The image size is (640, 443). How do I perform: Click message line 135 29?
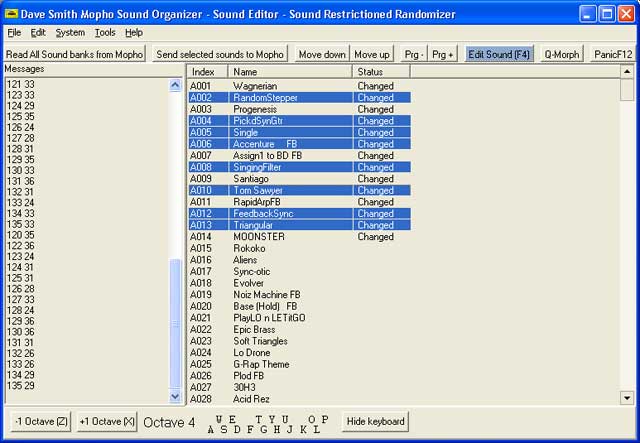coord(20,386)
